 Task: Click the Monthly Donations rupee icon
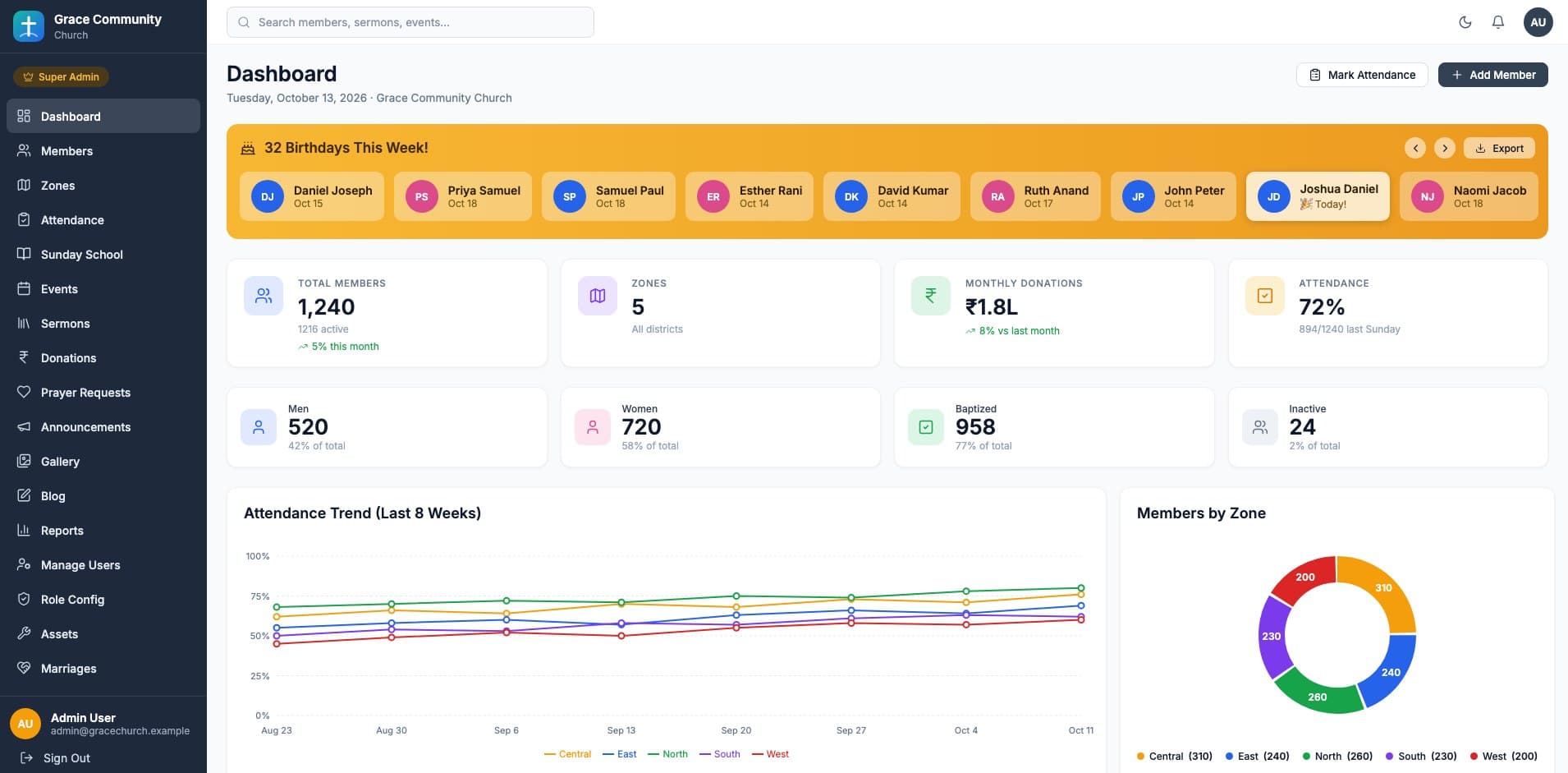tap(931, 296)
